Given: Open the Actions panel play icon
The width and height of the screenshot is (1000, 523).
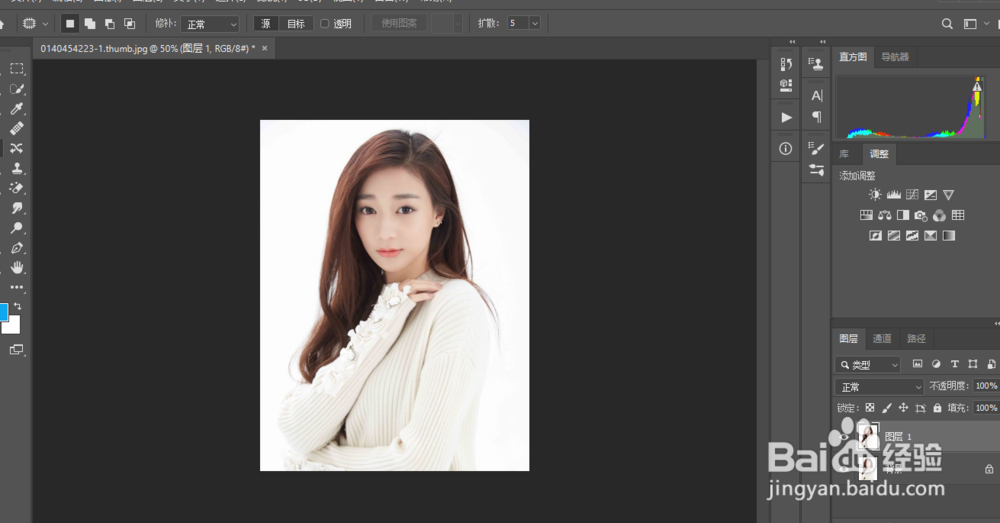Looking at the screenshot, I should pos(786,118).
